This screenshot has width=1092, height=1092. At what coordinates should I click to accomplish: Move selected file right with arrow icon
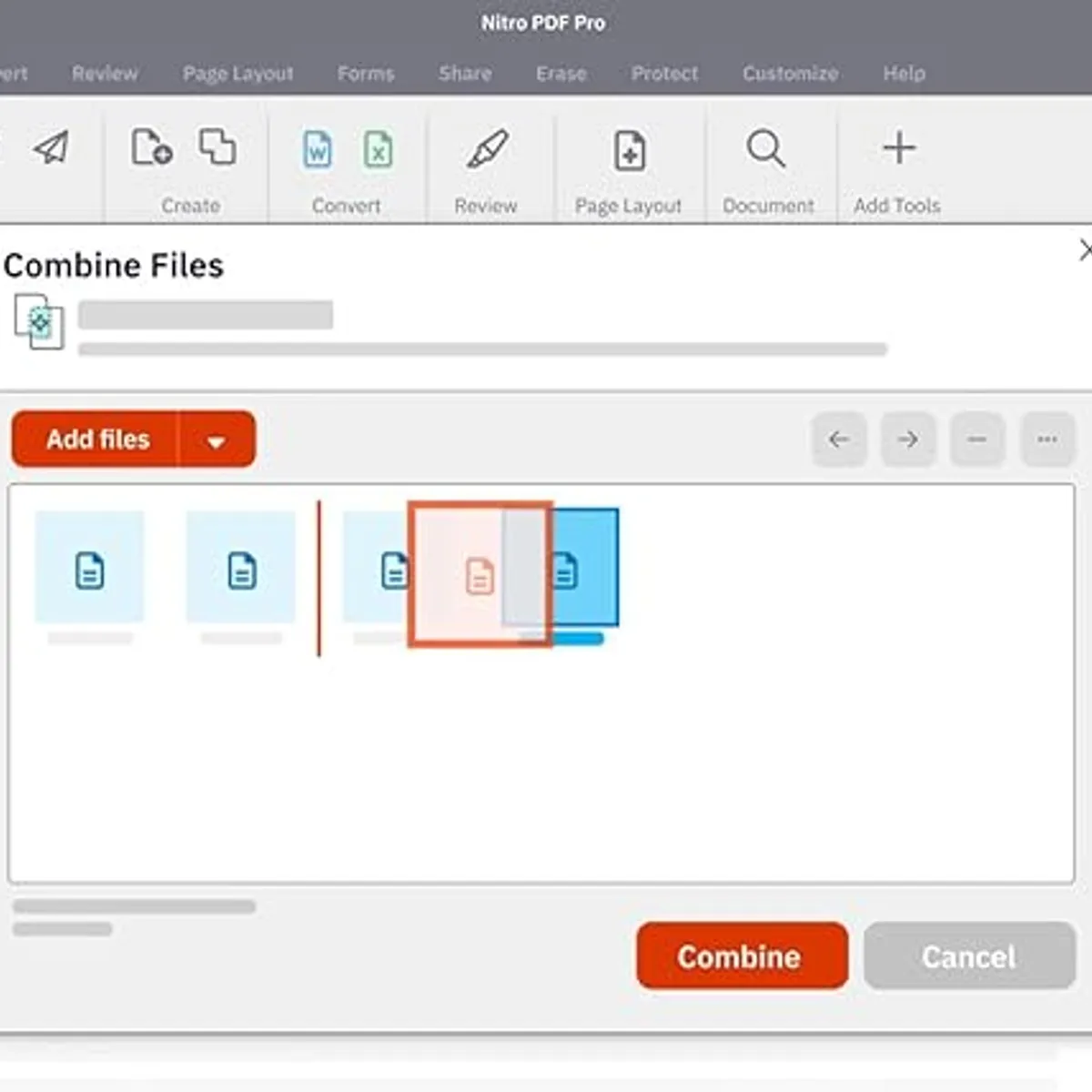908,440
